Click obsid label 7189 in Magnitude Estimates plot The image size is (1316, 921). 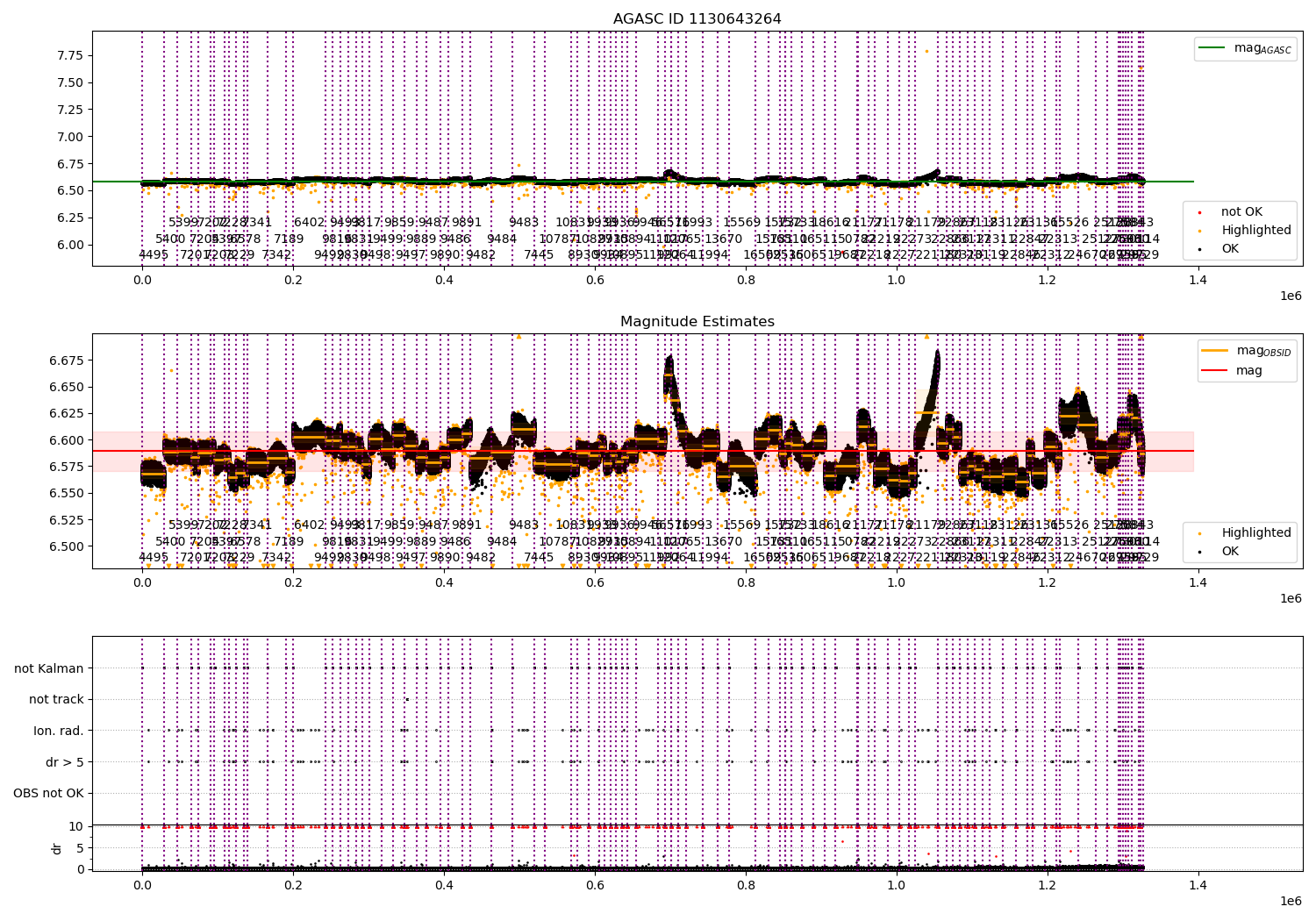(x=289, y=542)
